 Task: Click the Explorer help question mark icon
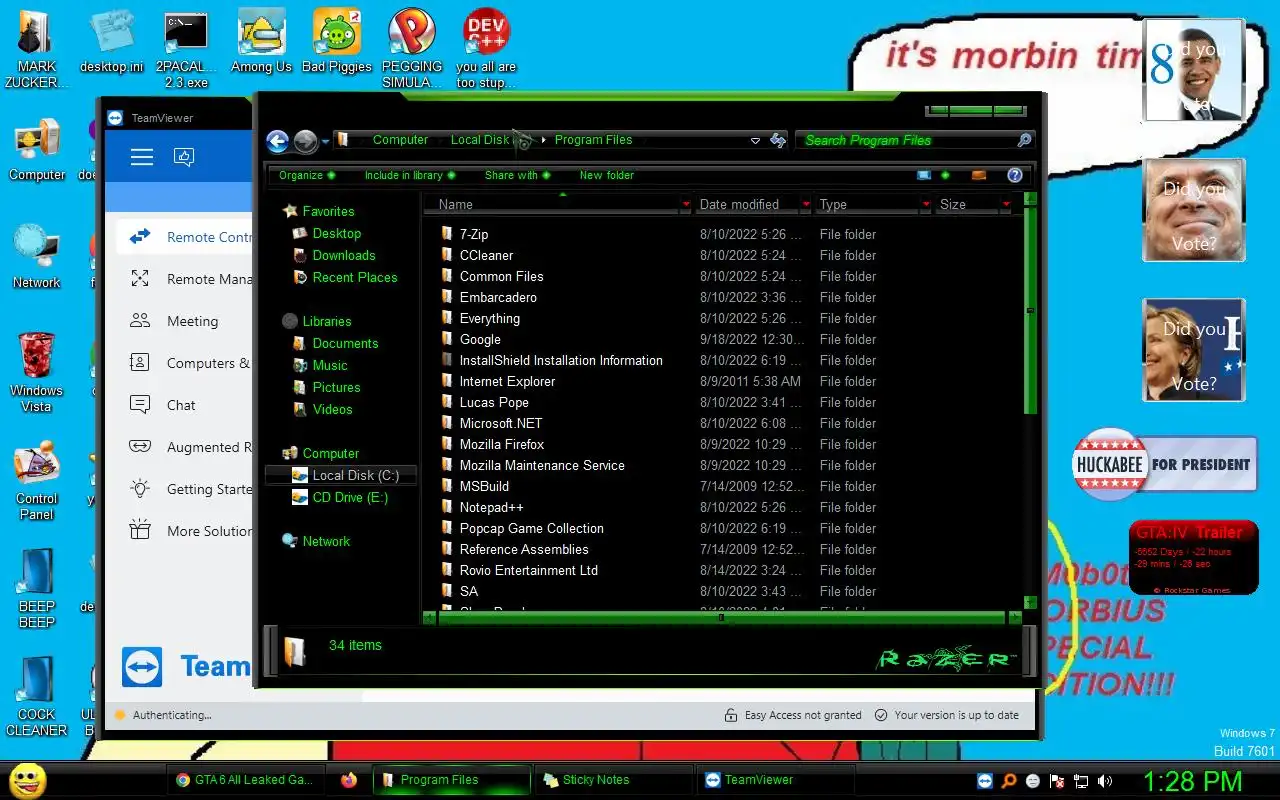click(1015, 175)
